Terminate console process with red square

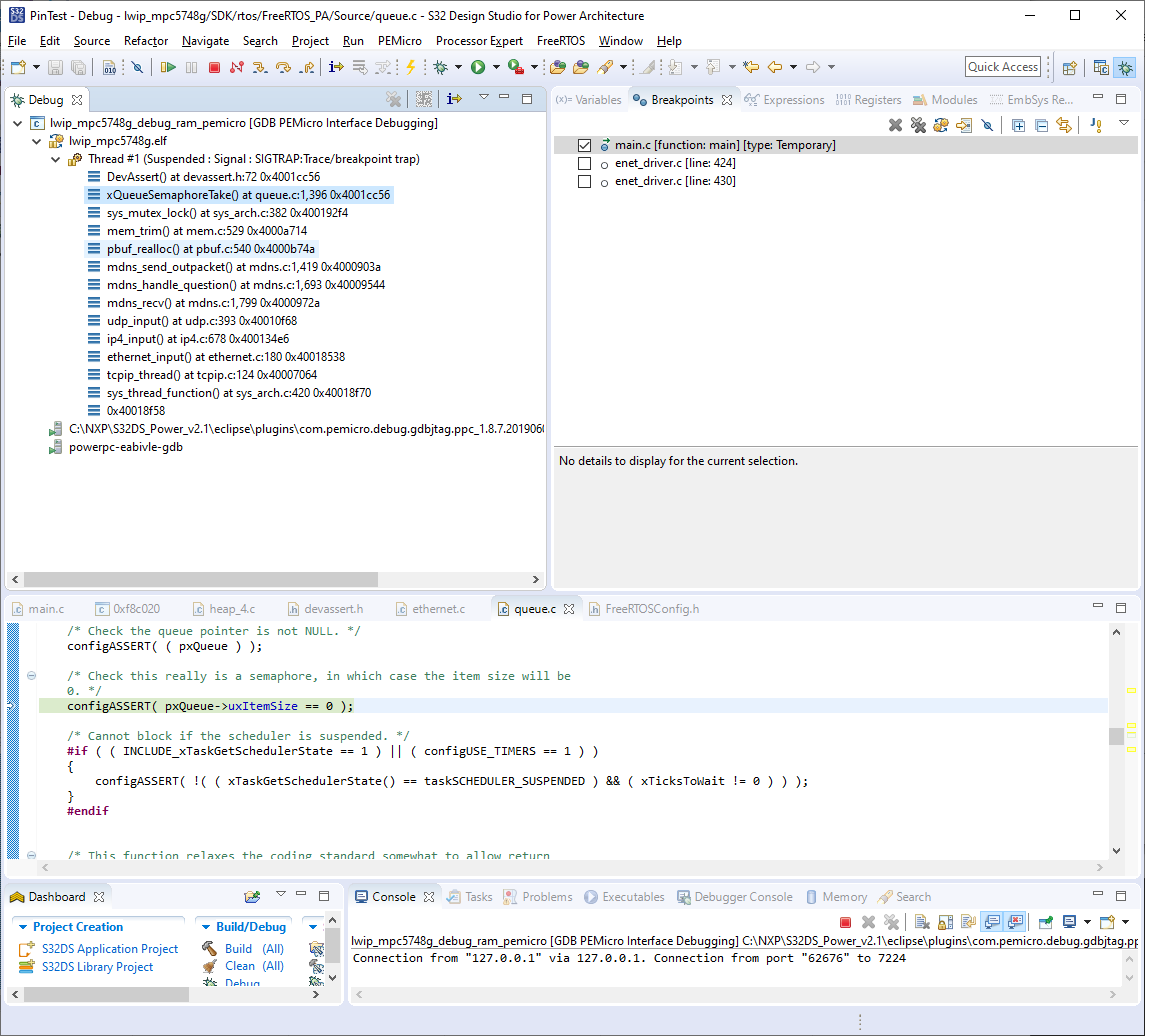845,922
